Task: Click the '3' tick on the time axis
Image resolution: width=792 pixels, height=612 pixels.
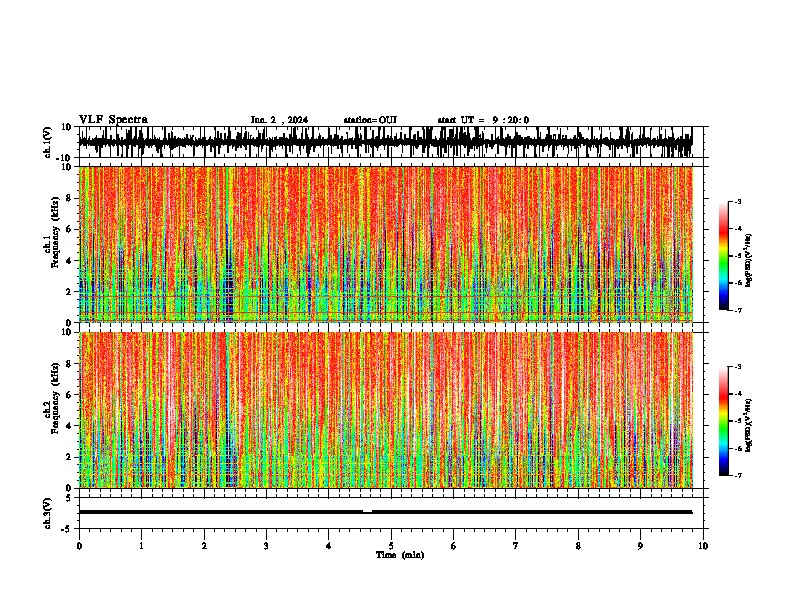Action: 266,546
